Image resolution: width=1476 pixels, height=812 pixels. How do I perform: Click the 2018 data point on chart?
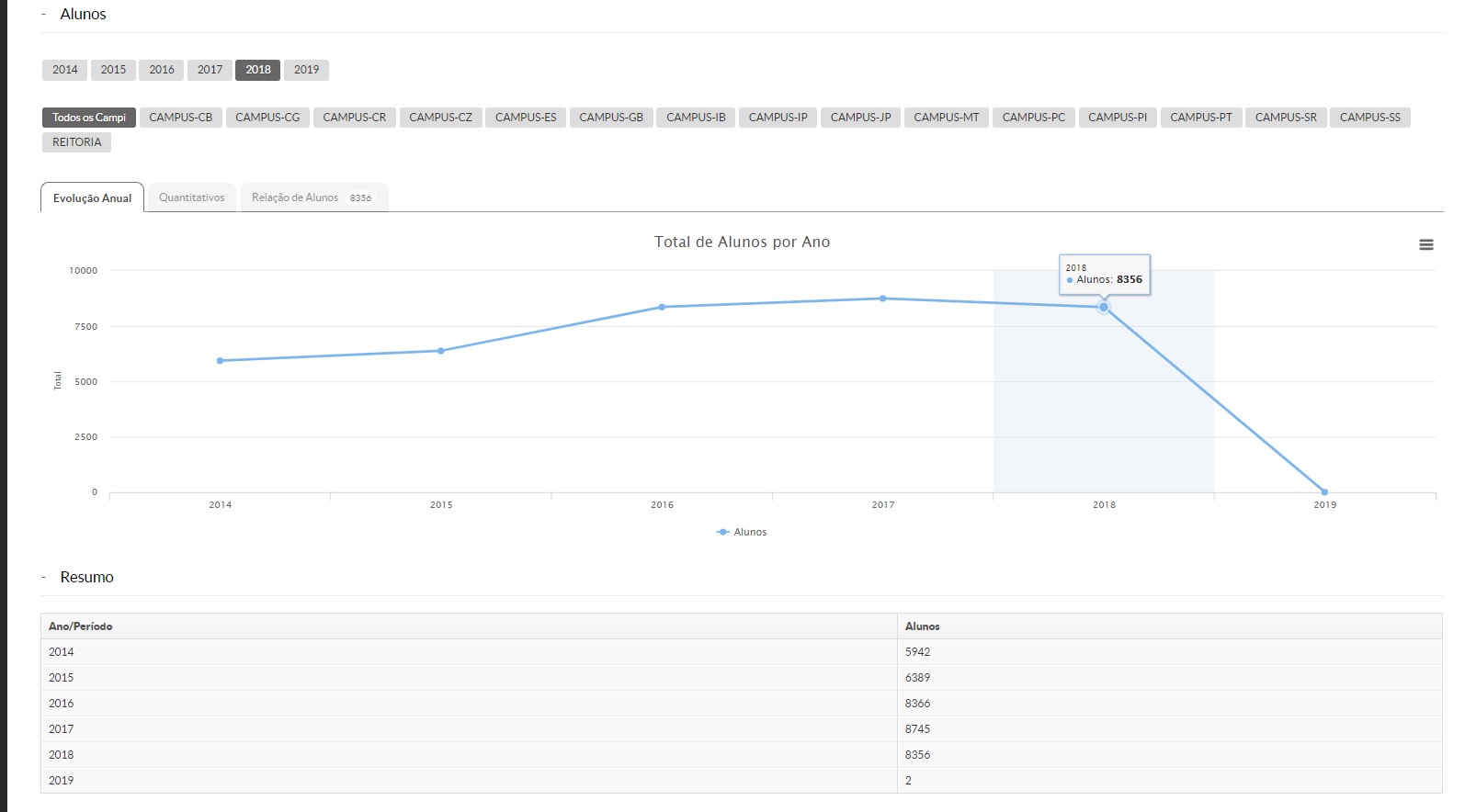(1104, 307)
